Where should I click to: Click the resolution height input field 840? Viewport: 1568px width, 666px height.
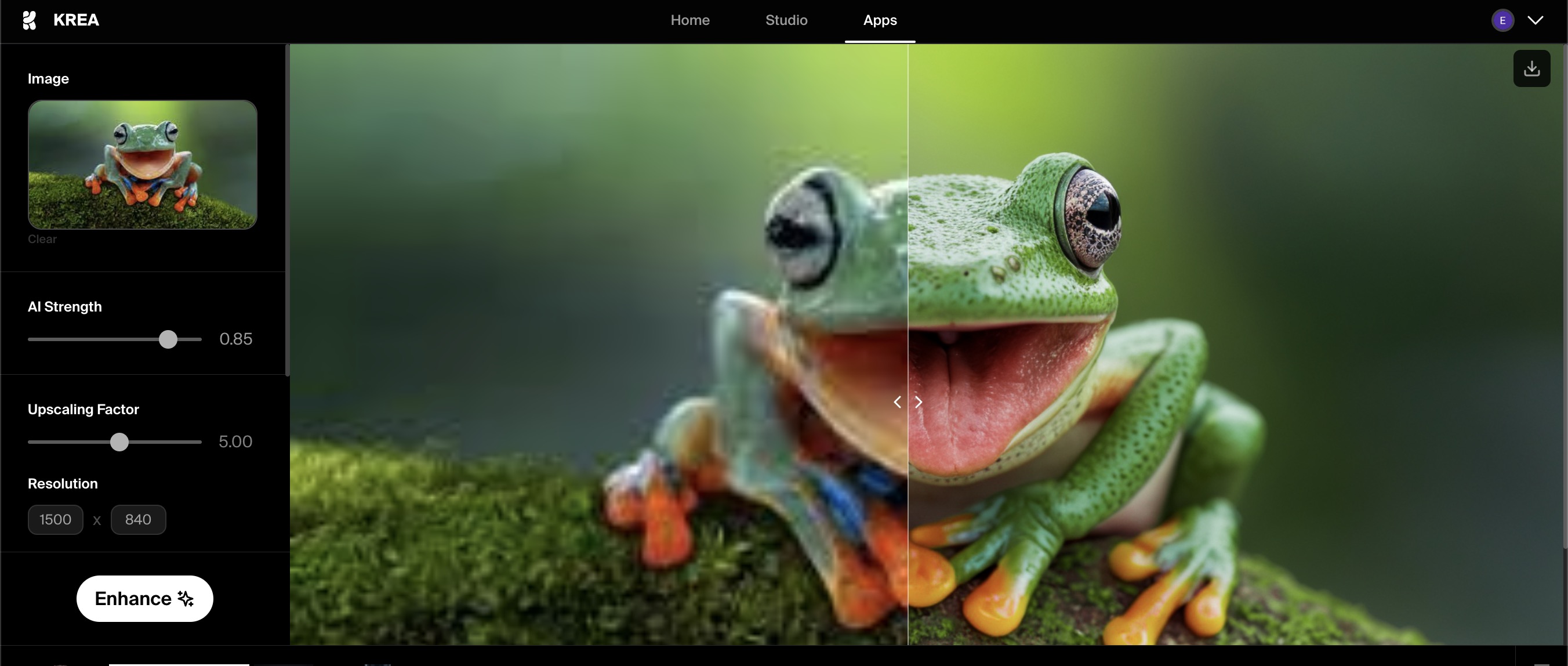click(x=138, y=519)
